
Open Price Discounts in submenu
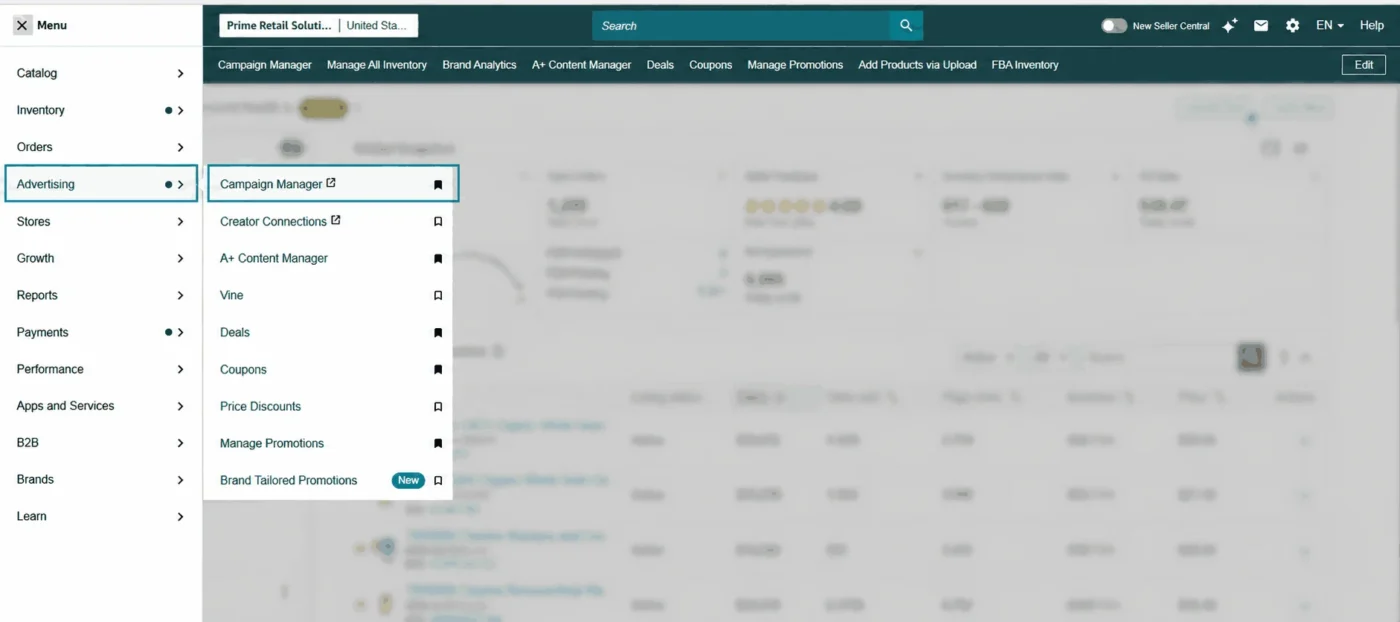click(260, 406)
